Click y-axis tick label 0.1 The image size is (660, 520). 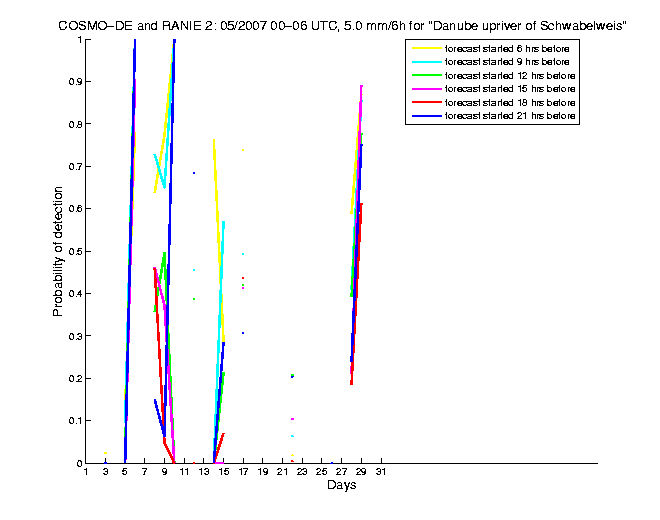pyautogui.click(x=76, y=421)
